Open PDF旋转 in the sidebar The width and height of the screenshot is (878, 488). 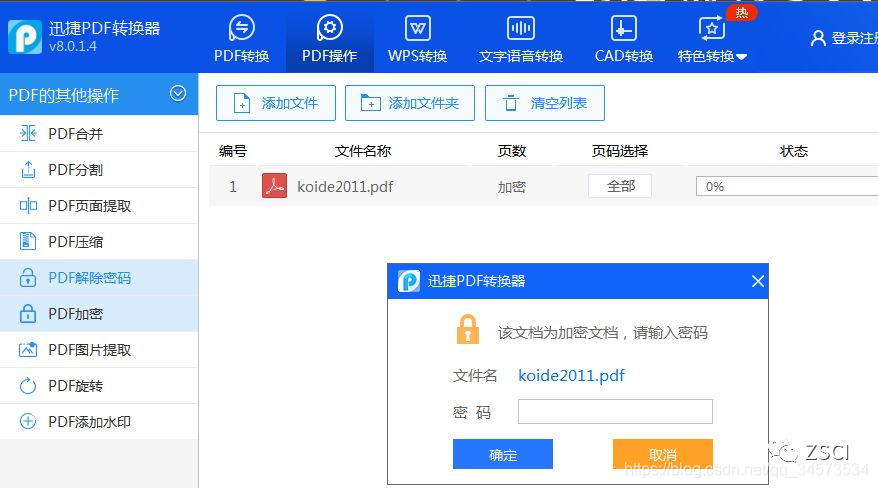(x=99, y=386)
